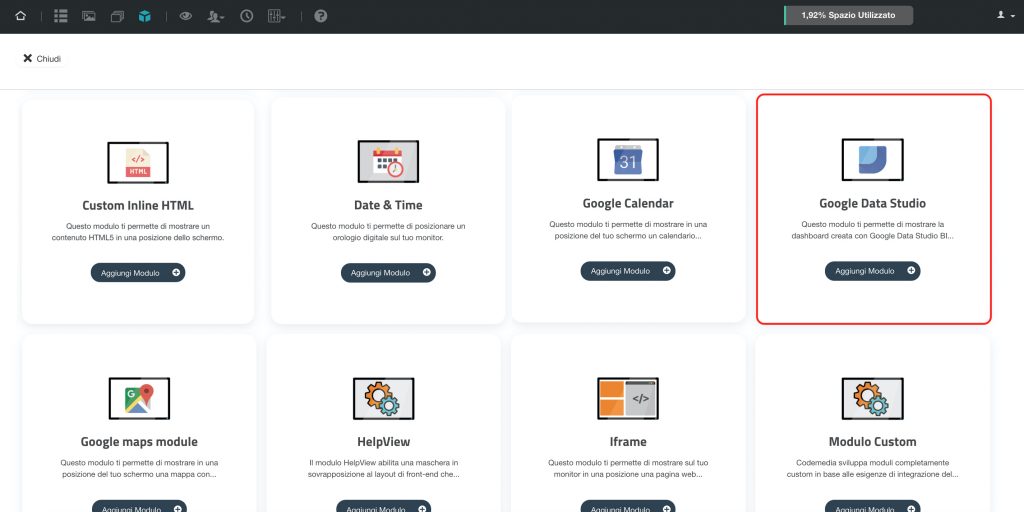
Task: Click the Google maps module description text
Action: coord(139,468)
